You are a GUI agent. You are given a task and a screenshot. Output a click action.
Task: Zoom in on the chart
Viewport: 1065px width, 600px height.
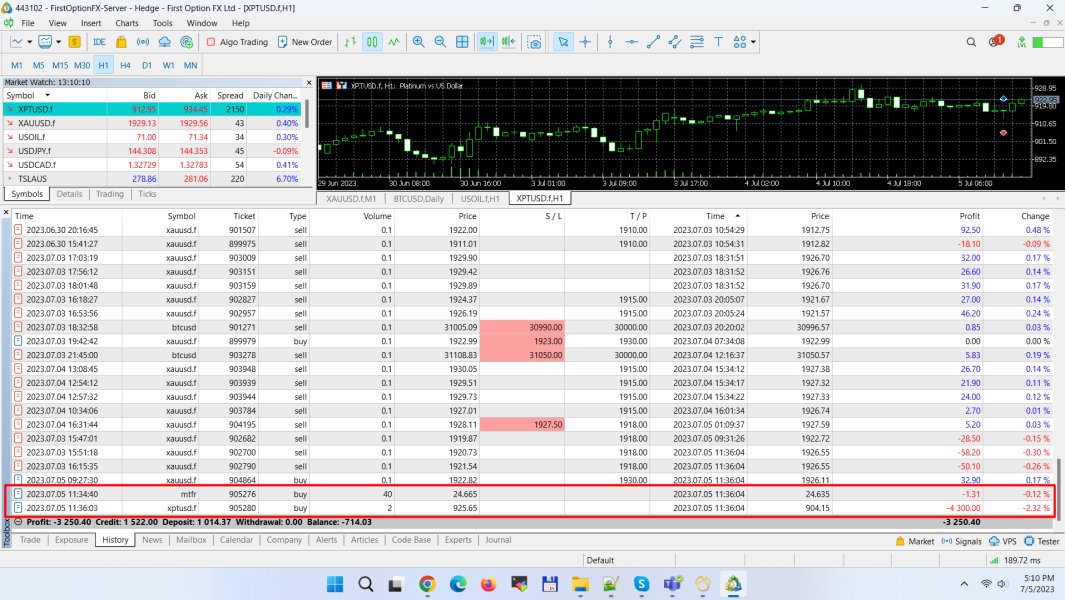point(418,42)
